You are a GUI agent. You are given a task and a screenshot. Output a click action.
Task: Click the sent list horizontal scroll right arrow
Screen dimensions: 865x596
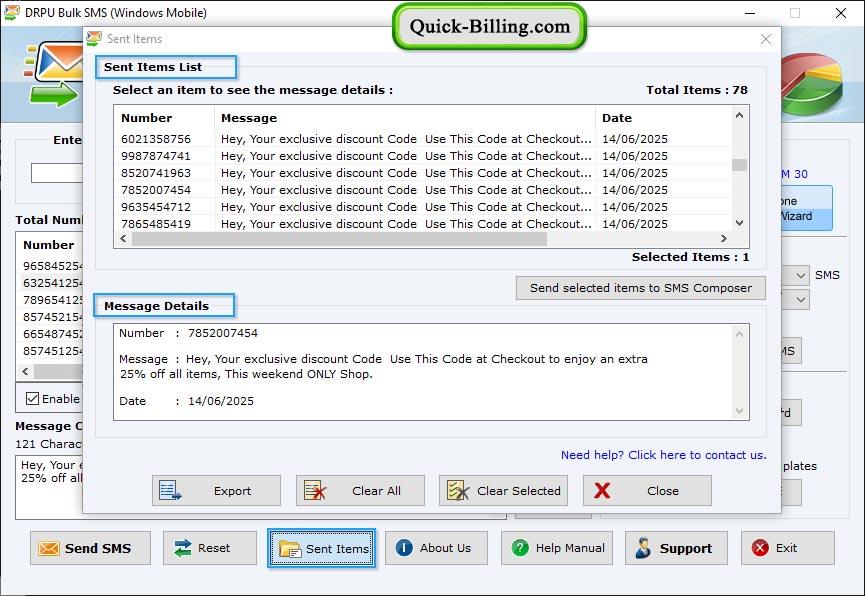coord(724,238)
